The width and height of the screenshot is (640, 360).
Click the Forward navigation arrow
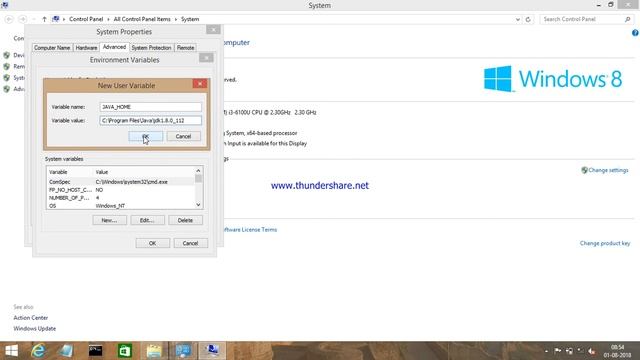pos(23,19)
